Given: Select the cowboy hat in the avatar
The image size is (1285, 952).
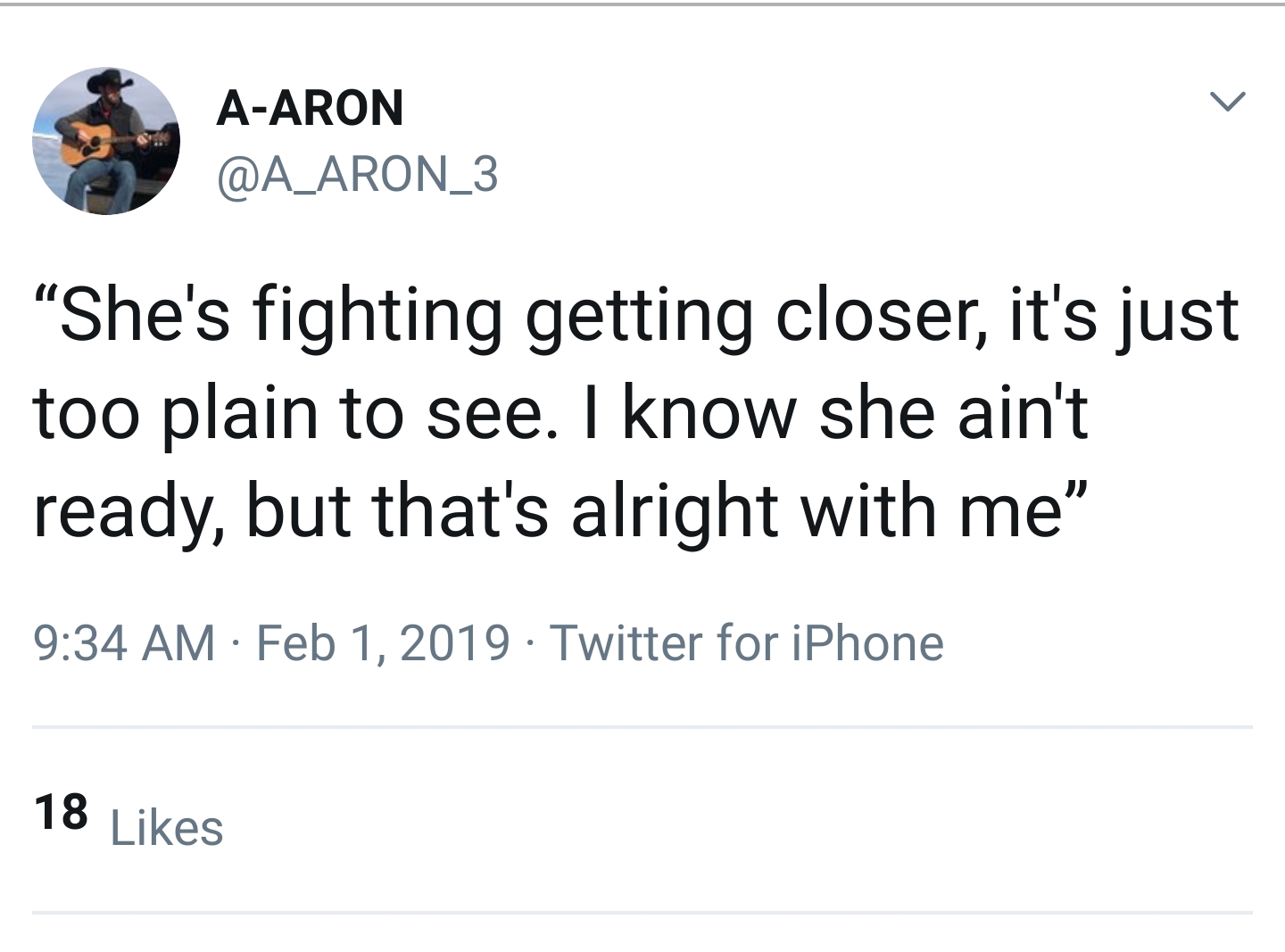Looking at the screenshot, I should point(111,82).
